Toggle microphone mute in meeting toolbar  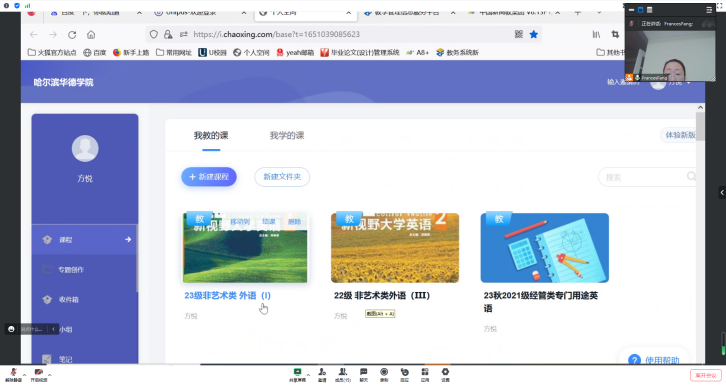(13, 374)
